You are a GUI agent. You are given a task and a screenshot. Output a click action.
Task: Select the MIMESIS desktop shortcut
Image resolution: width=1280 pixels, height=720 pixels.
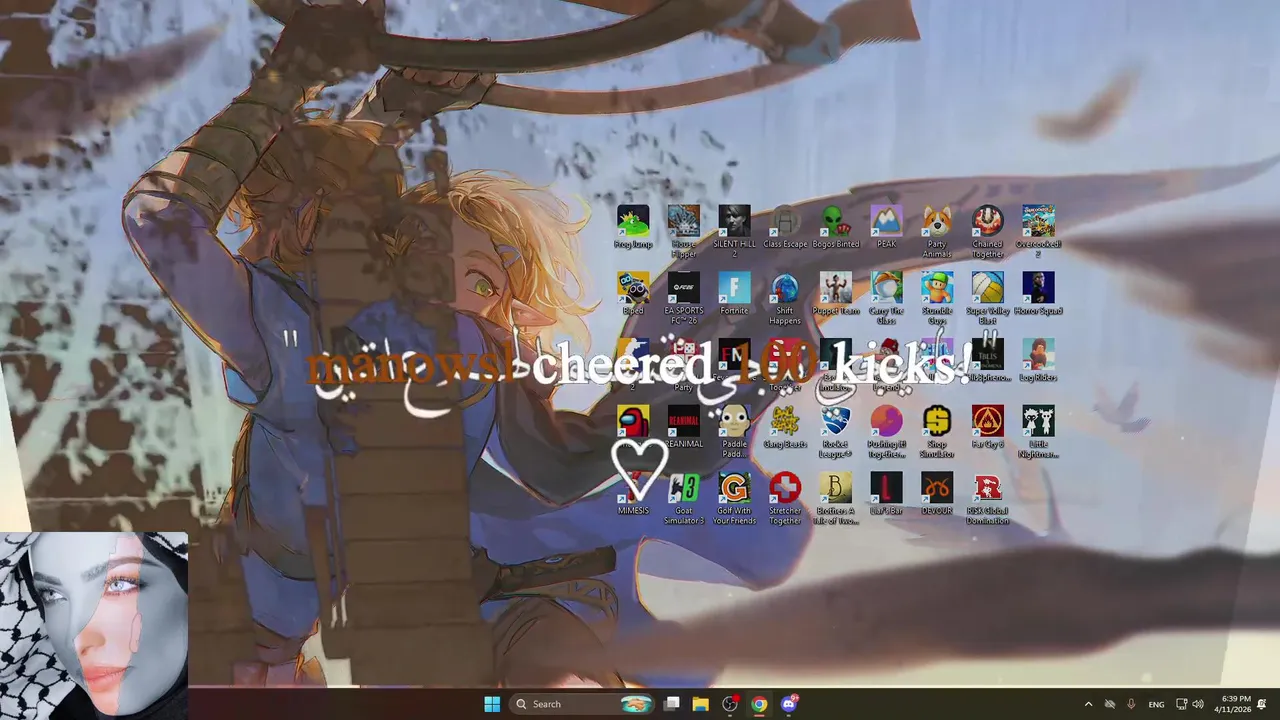click(633, 494)
